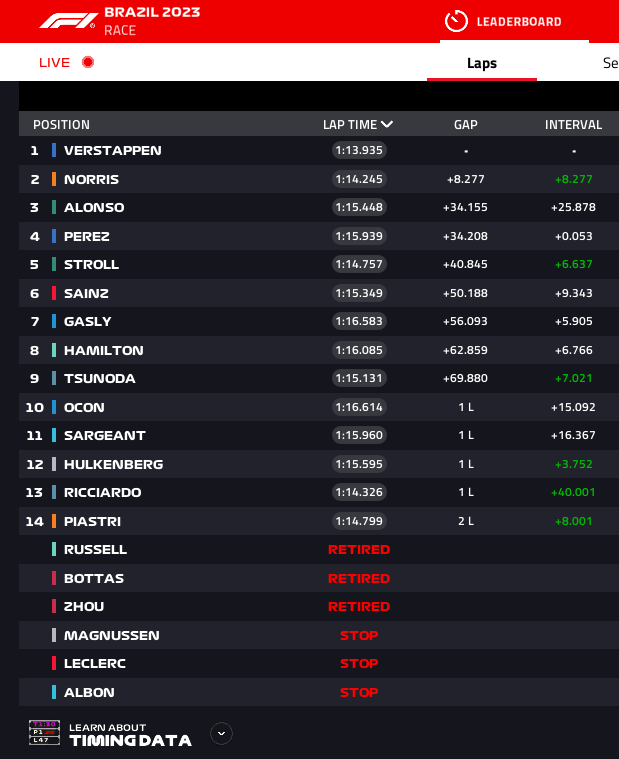The image size is (619, 759).
Task: Click the LIVE label
Action: click(x=54, y=62)
